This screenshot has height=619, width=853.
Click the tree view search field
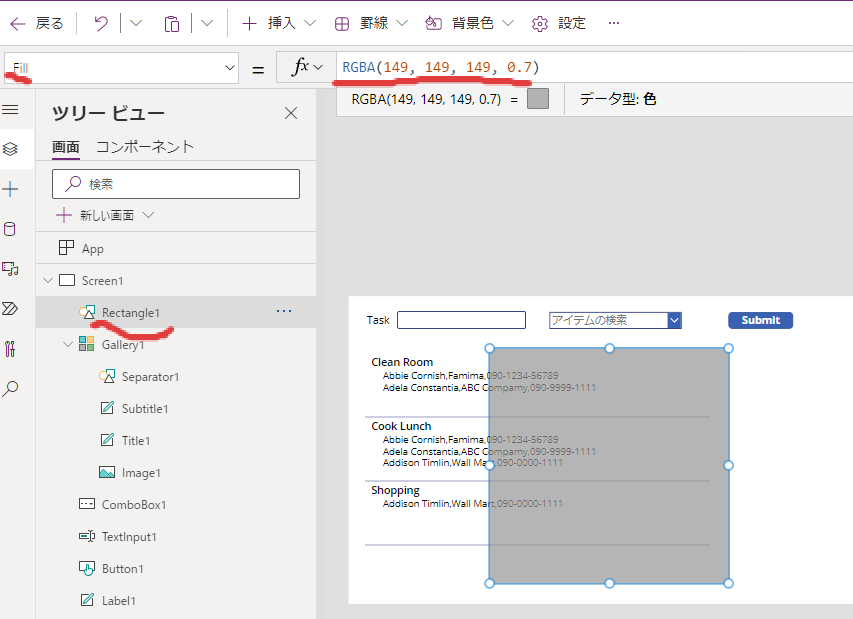(x=175, y=184)
